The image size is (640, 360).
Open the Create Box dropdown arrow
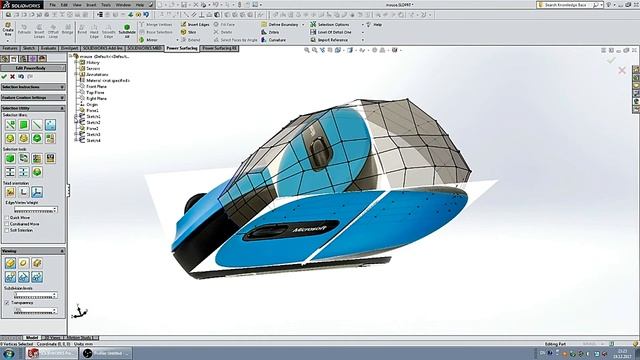[x=8, y=41]
